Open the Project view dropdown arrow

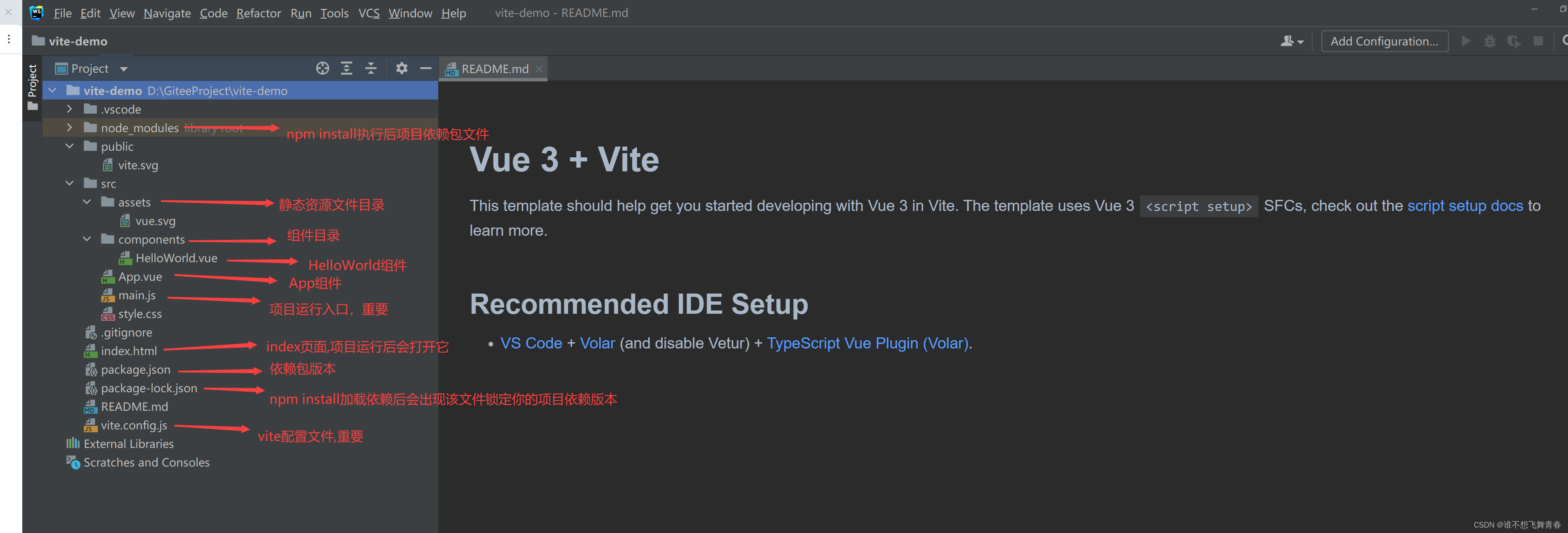[123, 69]
